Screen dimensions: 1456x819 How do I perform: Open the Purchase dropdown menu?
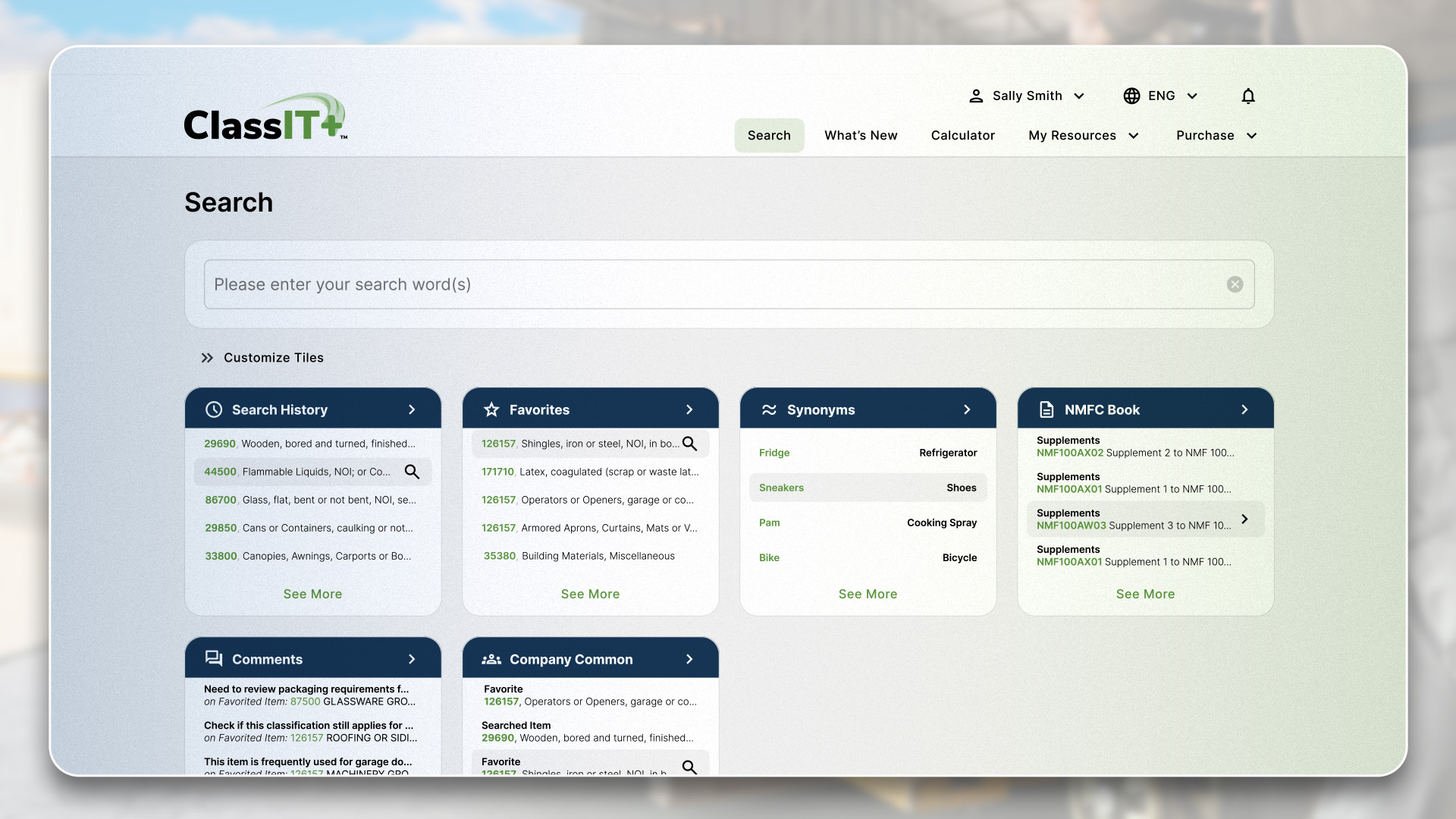coord(1216,136)
